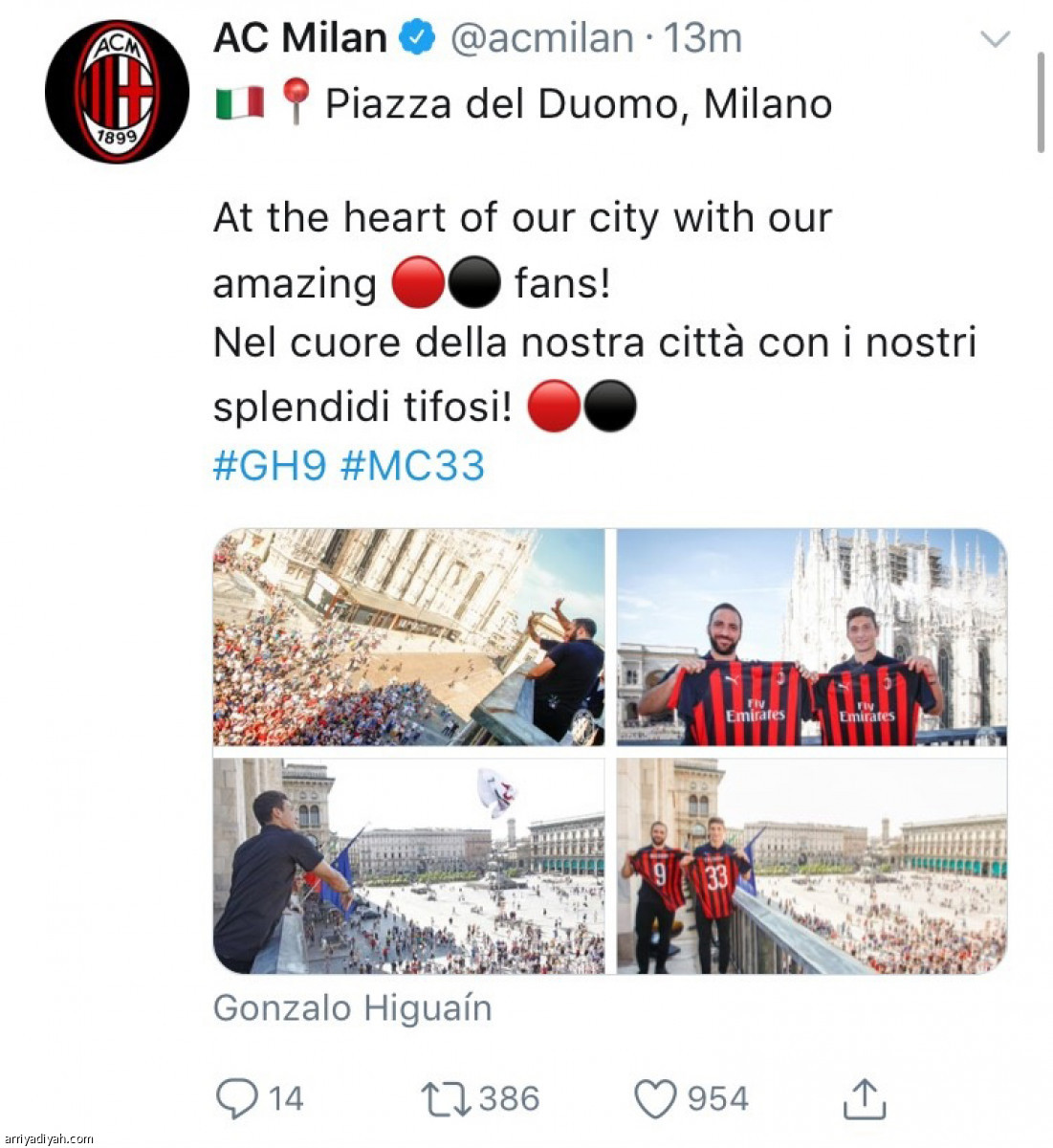Image resolution: width=1053 pixels, height=1148 pixels.
Task: Share the tweet via the share icon
Action: pos(865,1098)
